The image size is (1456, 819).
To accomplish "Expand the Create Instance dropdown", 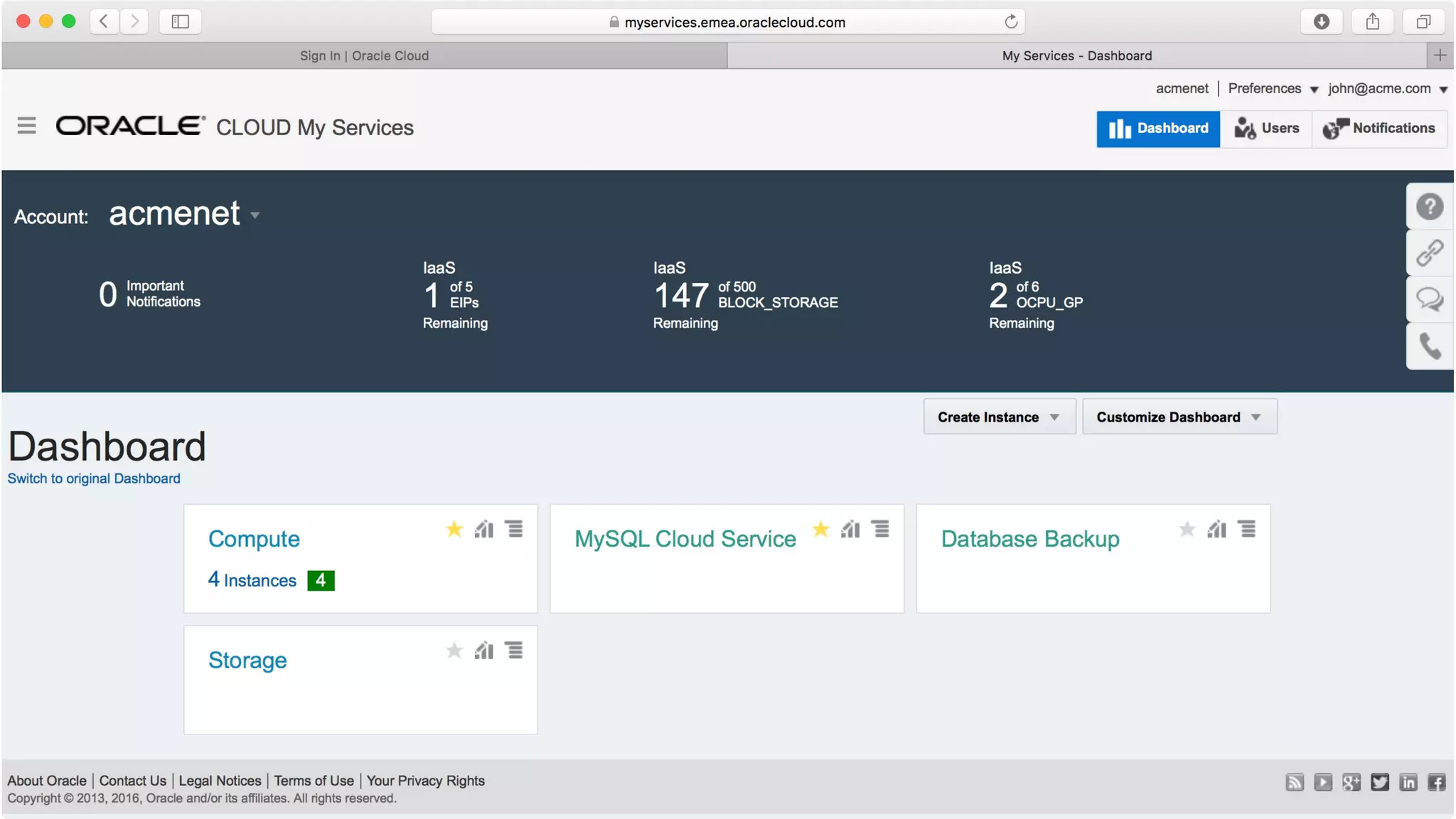I will tap(999, 417).
